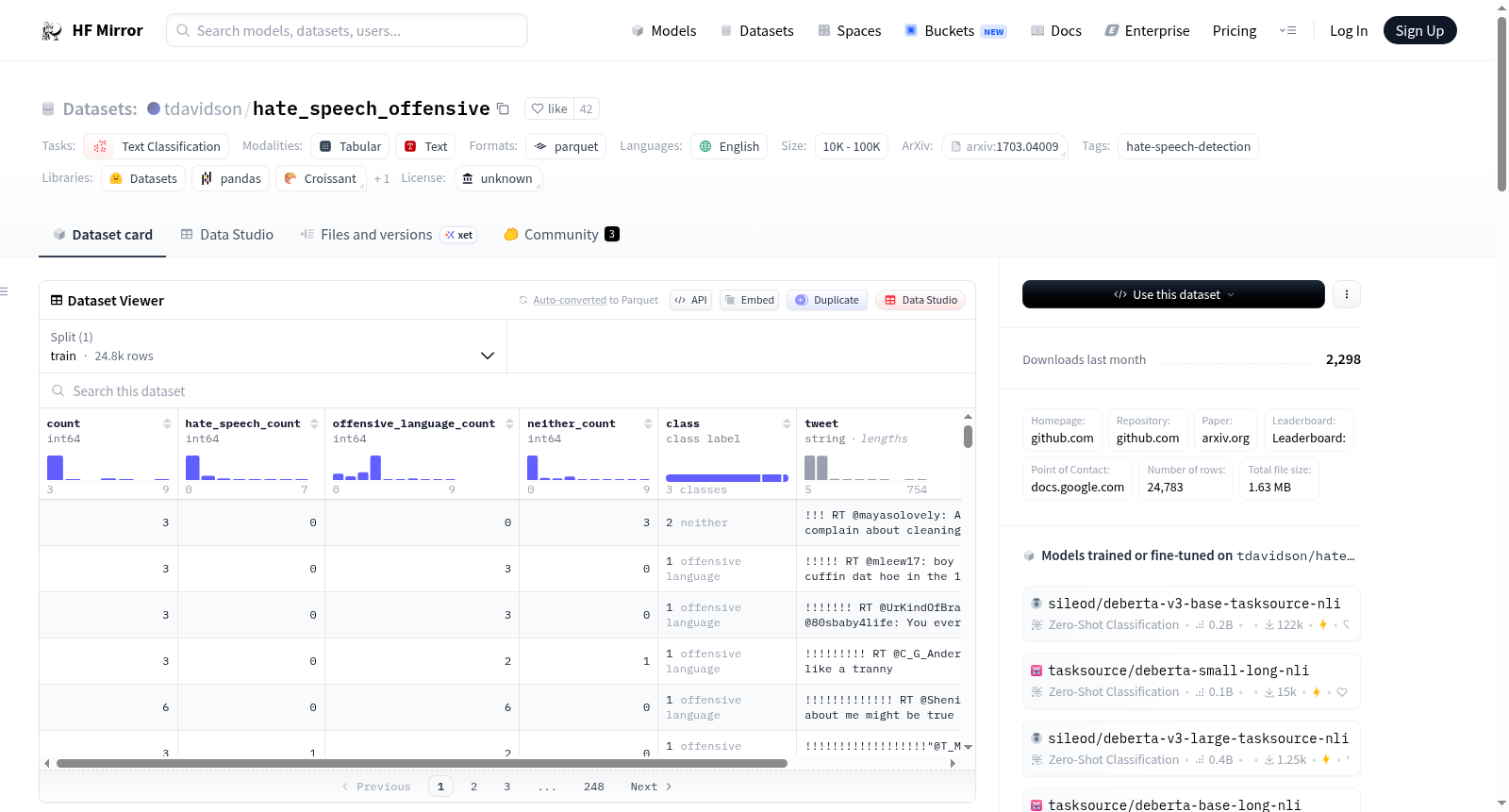This screenshot has height=812, width=1509.
Task: Expand the navigation more-menu dropdown
Action: click(x=1287, y=31)
